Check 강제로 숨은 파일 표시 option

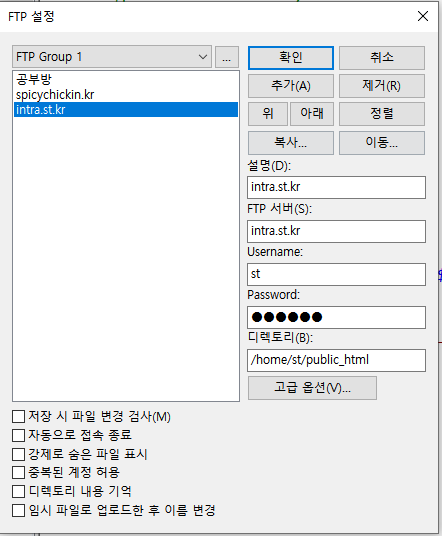click(x=18, y=454)
